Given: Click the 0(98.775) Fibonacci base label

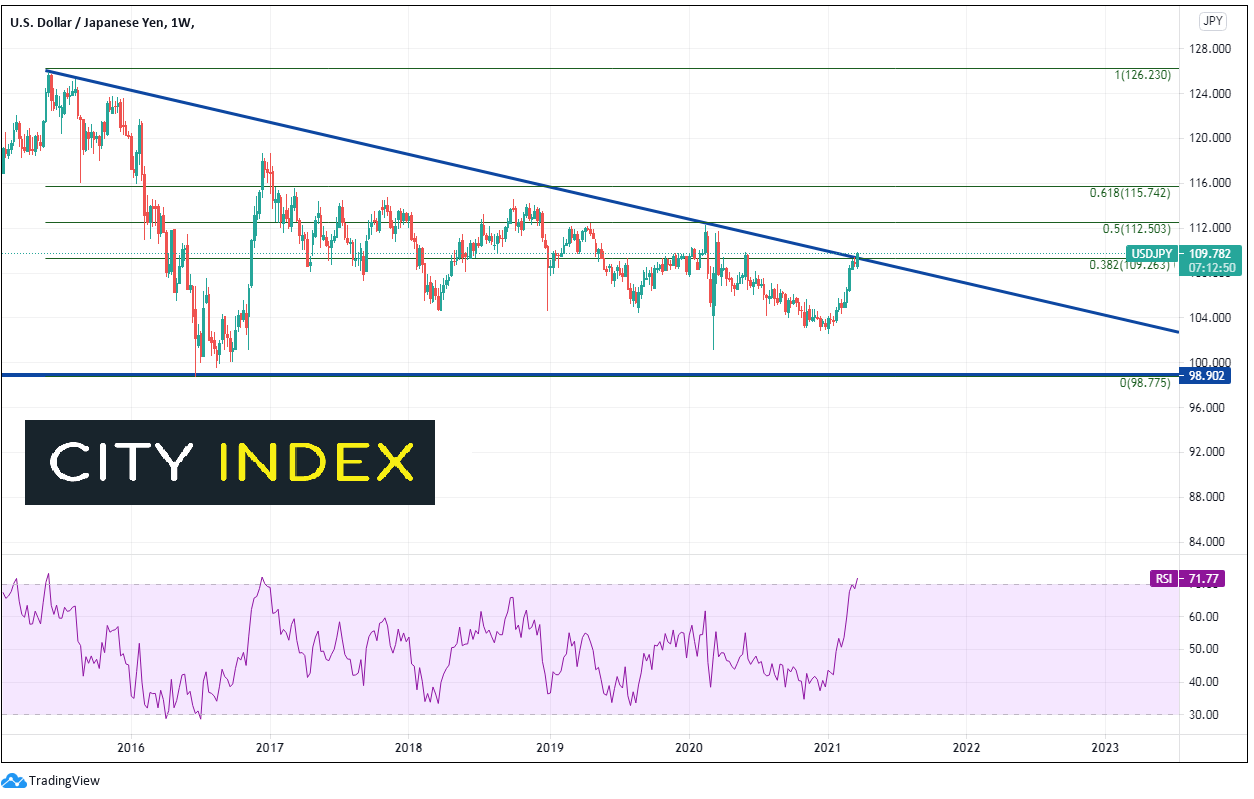Looking at the screenshot, I should (x=1145, y=383).
